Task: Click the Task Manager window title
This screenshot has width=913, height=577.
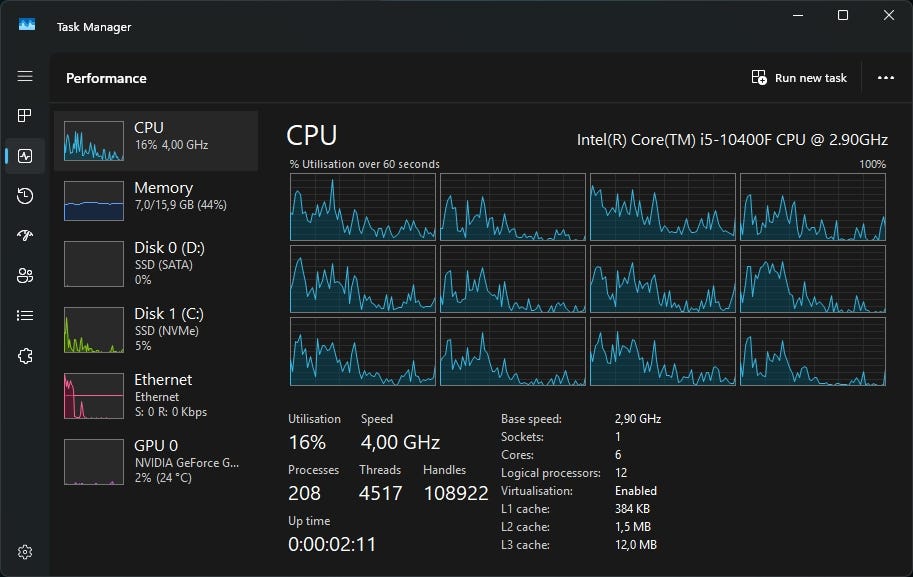Action: click(x=94, y=27)
